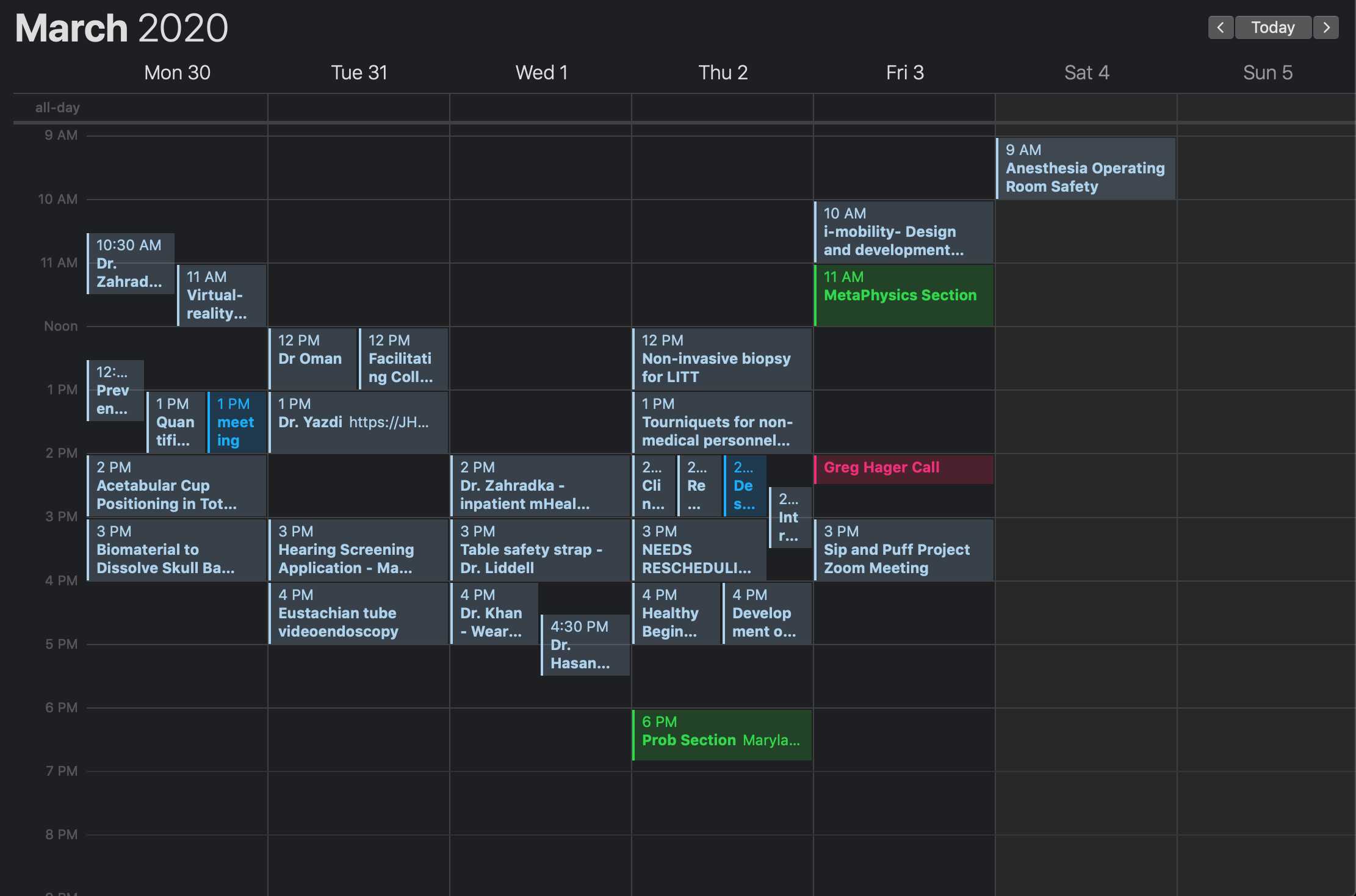The height and width of the screenshot is (896, 1356).
Task: Select the Mon 30 day header
Action: coord(177,73)
